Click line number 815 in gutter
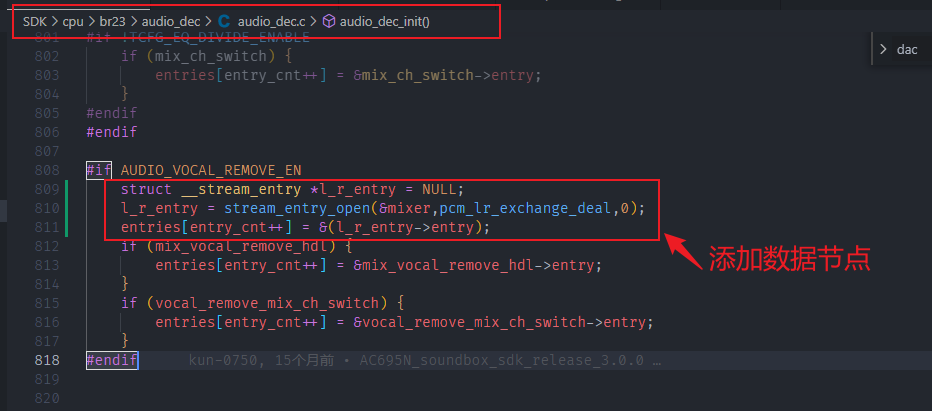932x411 pixels. click(x=47, y=303)
